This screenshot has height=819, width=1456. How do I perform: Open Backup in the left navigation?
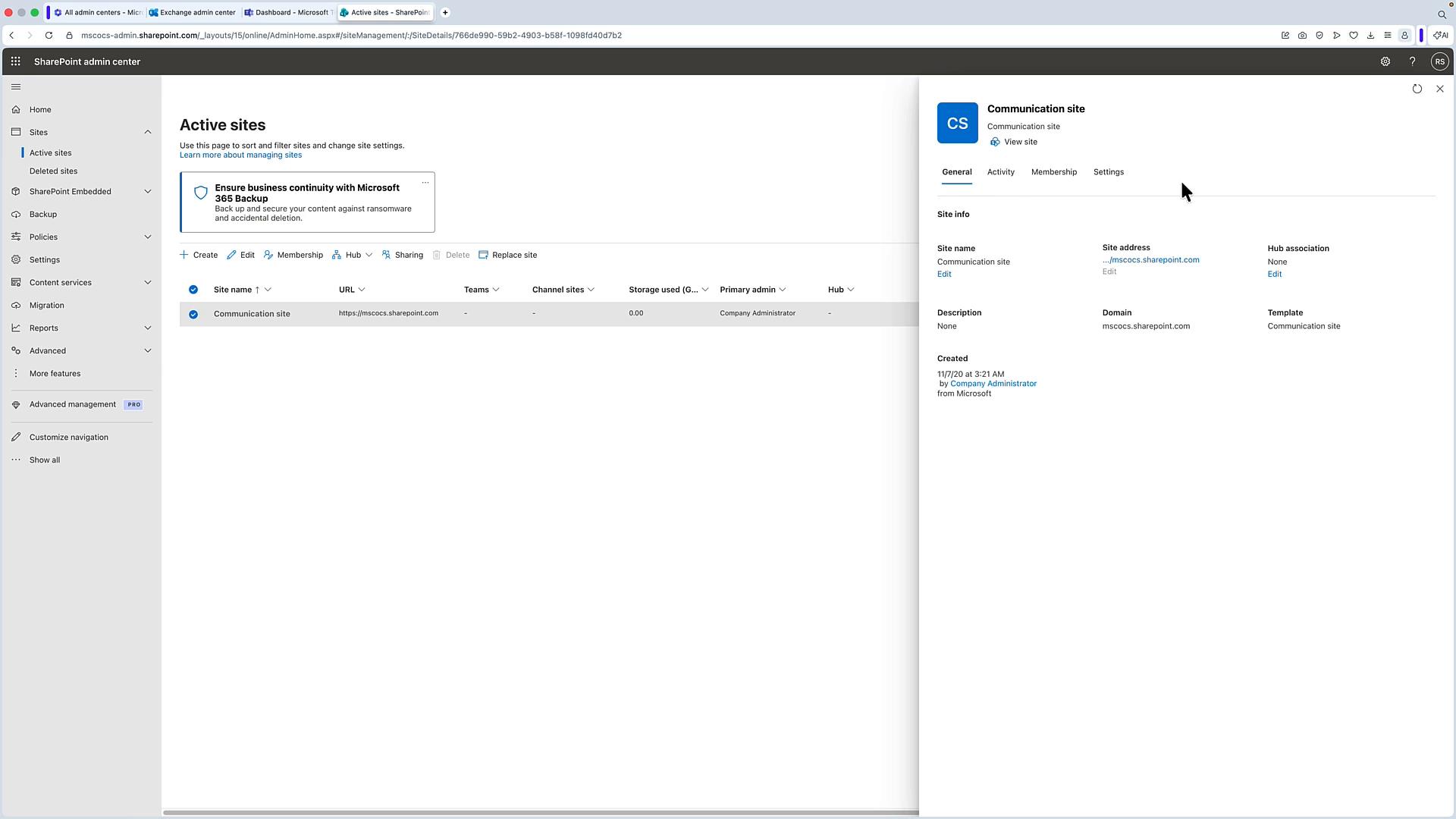click(x=43, y=215)
